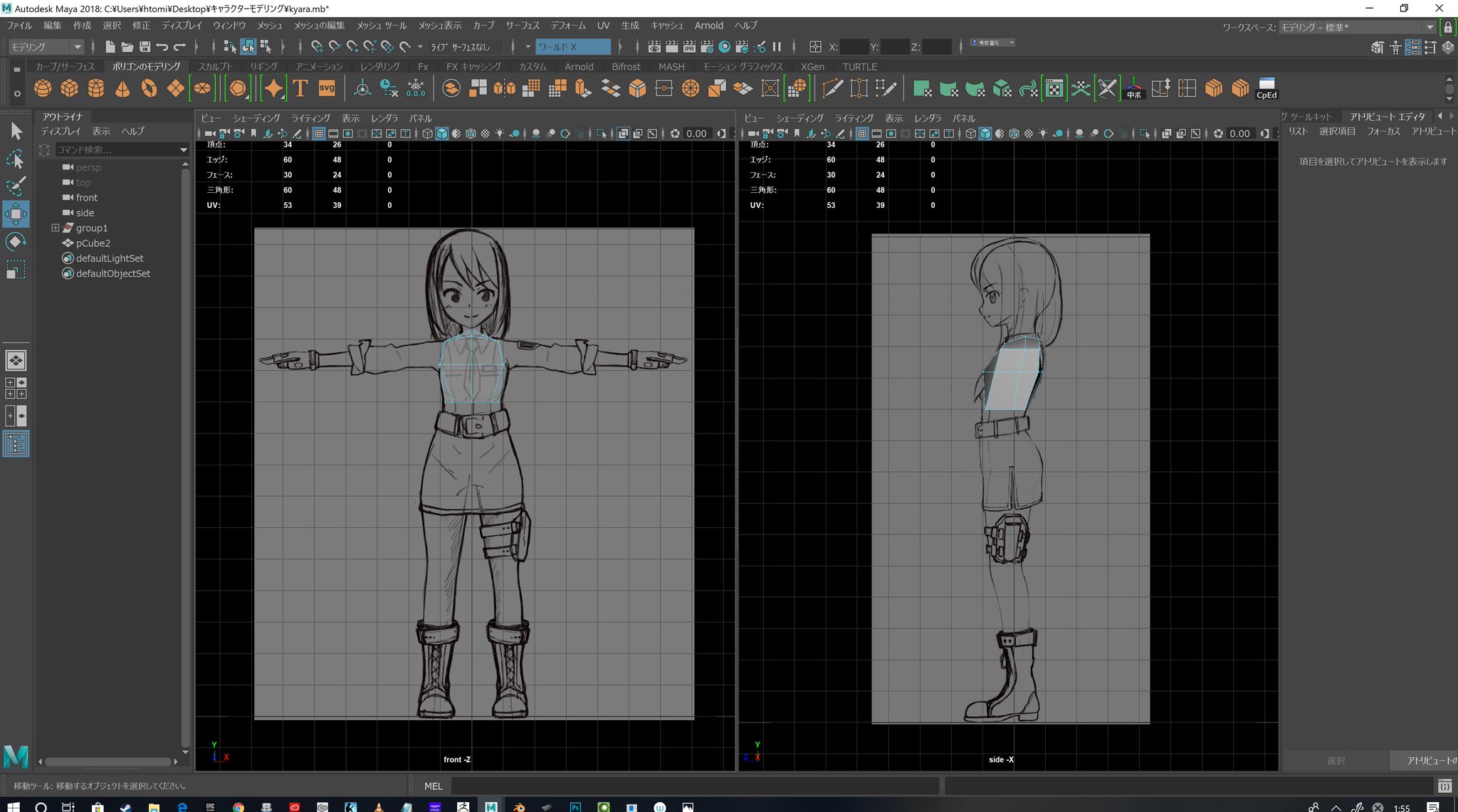This screenshot has width=1458, height=812.
Task: Switch to the スカルプト shelf tab
Action: pos(215,67)
